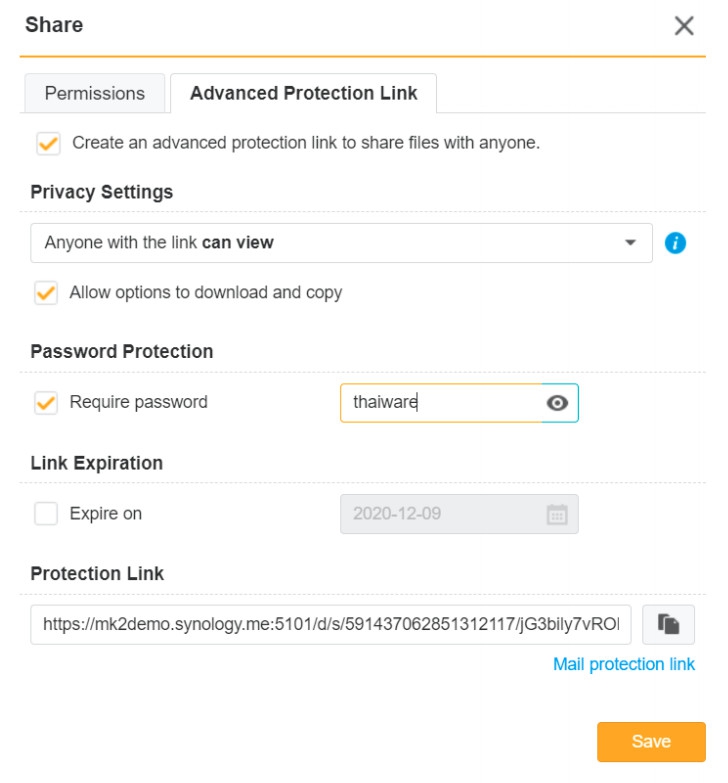This screenshot has width=728, height=783.
Task: Expand the privacy settings dropdown arrow
Action: (630, 243)
